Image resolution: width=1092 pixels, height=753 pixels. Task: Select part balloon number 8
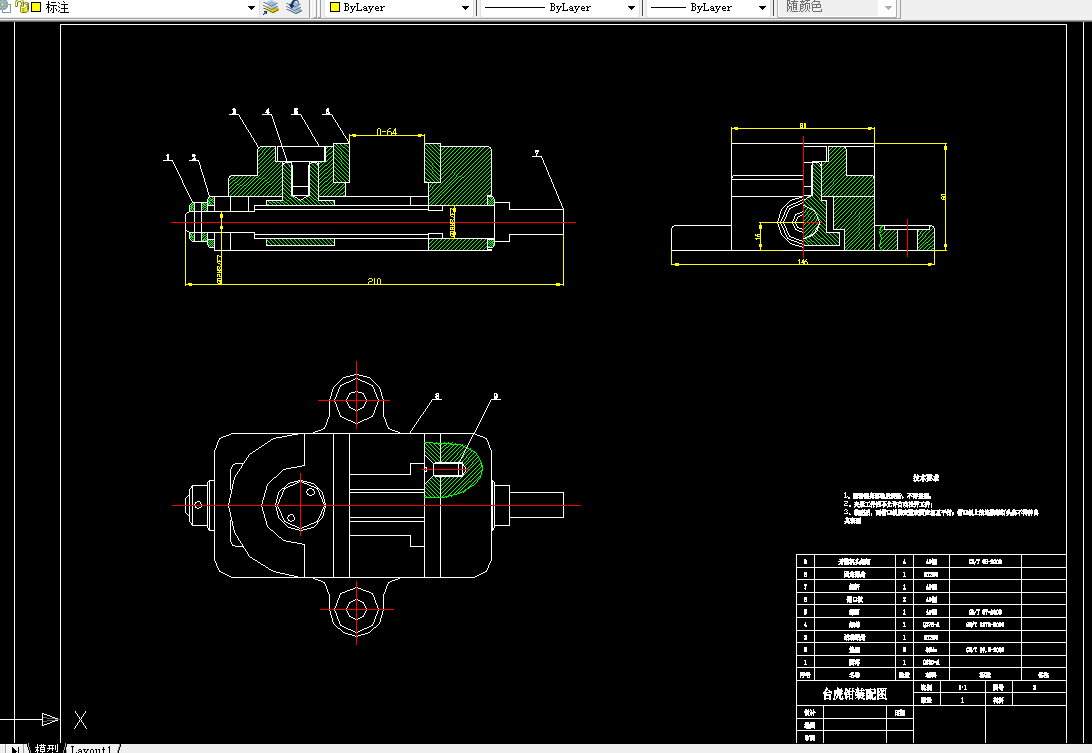[437, 396]
